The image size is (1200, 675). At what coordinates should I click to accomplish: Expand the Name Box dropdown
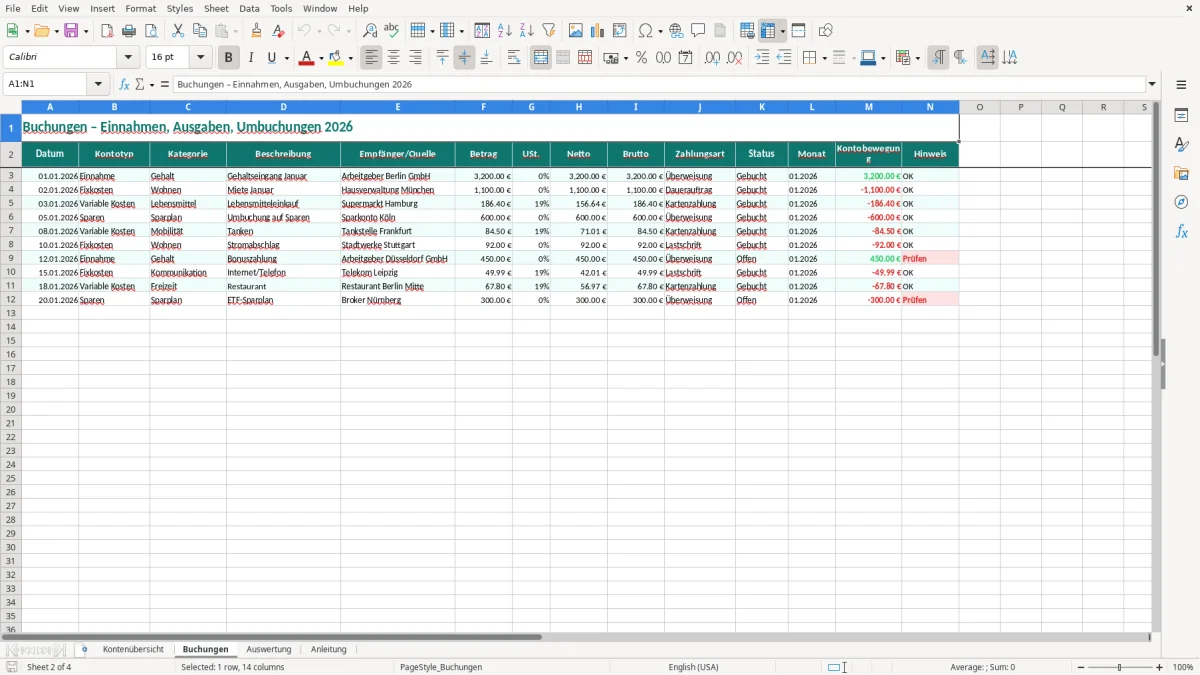98,85
